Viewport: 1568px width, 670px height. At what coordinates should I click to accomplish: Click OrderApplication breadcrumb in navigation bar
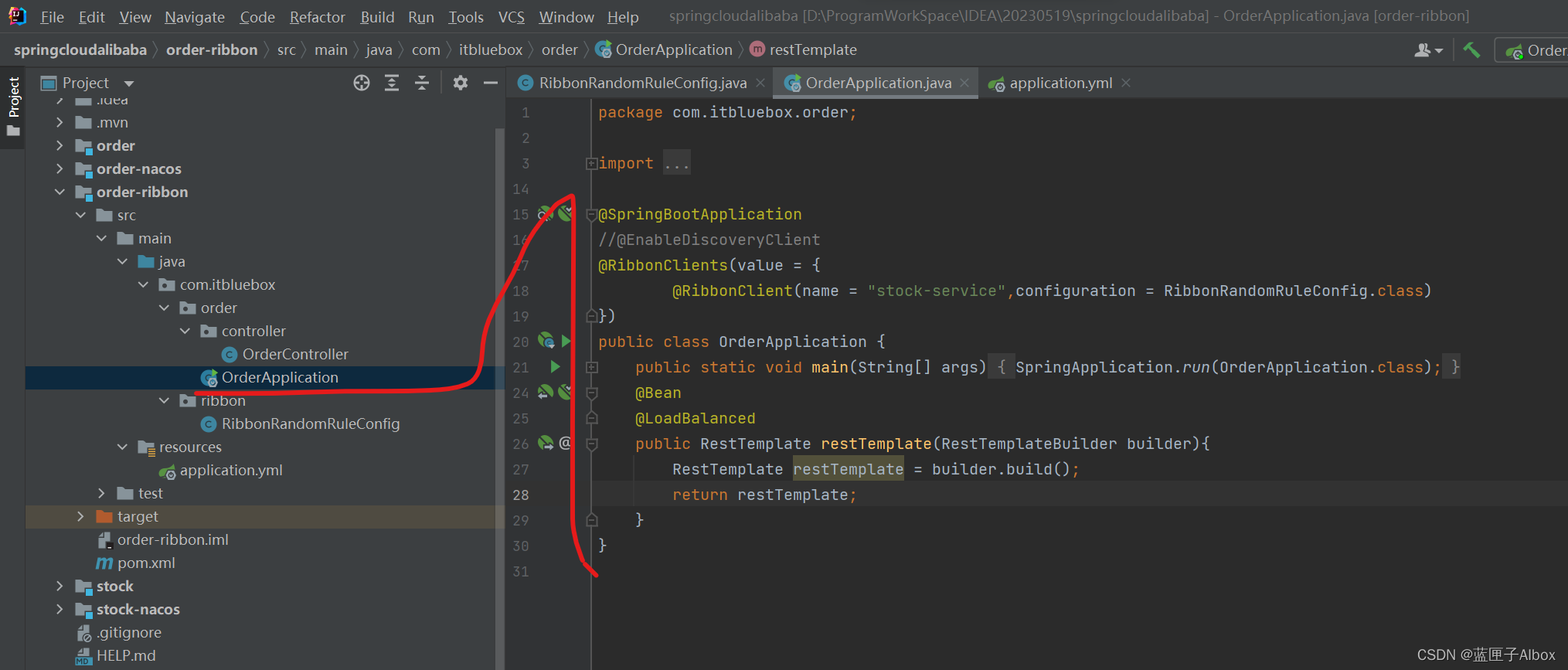[x=665, y=50]
